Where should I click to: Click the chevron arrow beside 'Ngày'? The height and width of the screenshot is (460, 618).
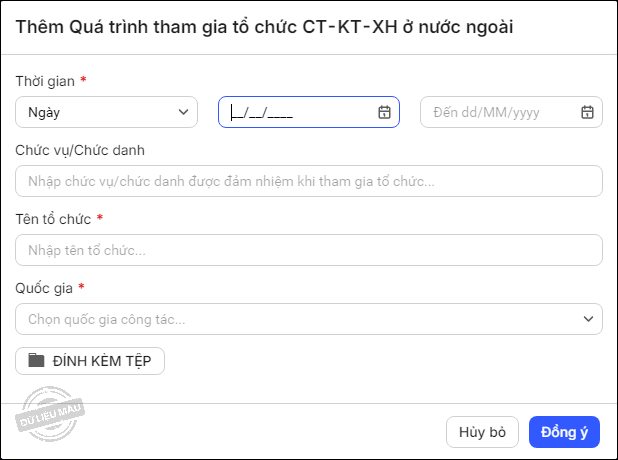[x=183, y=112]
